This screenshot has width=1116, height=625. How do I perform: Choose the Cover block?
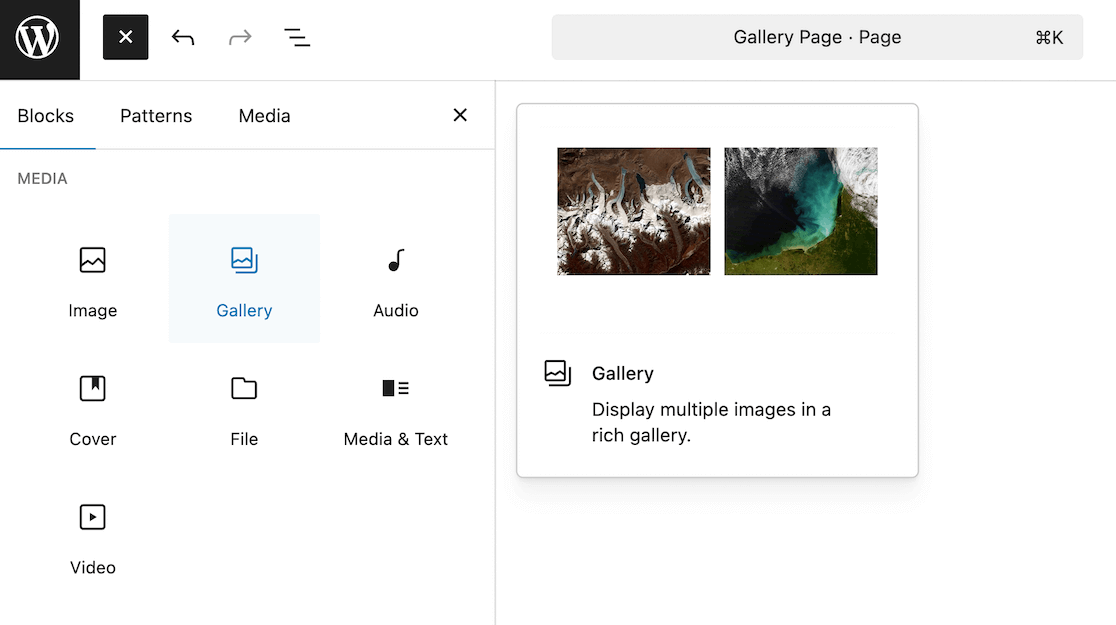[x=92, y=408]
